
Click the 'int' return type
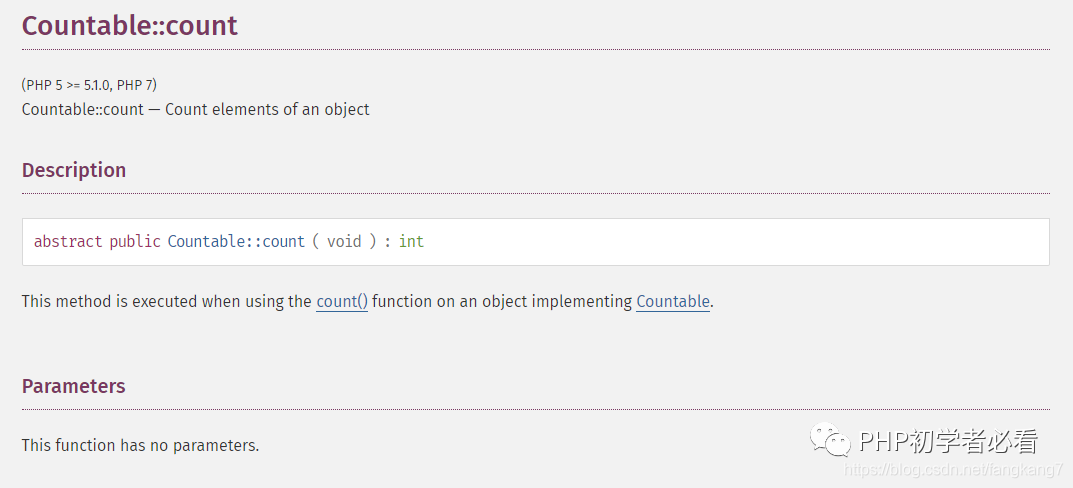tap(411, 242)
